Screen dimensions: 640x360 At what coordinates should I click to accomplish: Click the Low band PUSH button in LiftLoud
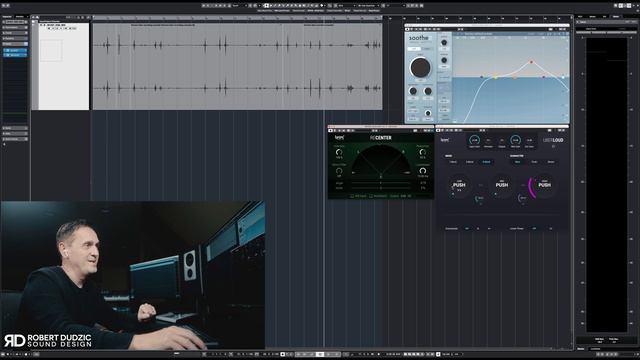click(459, 185)
